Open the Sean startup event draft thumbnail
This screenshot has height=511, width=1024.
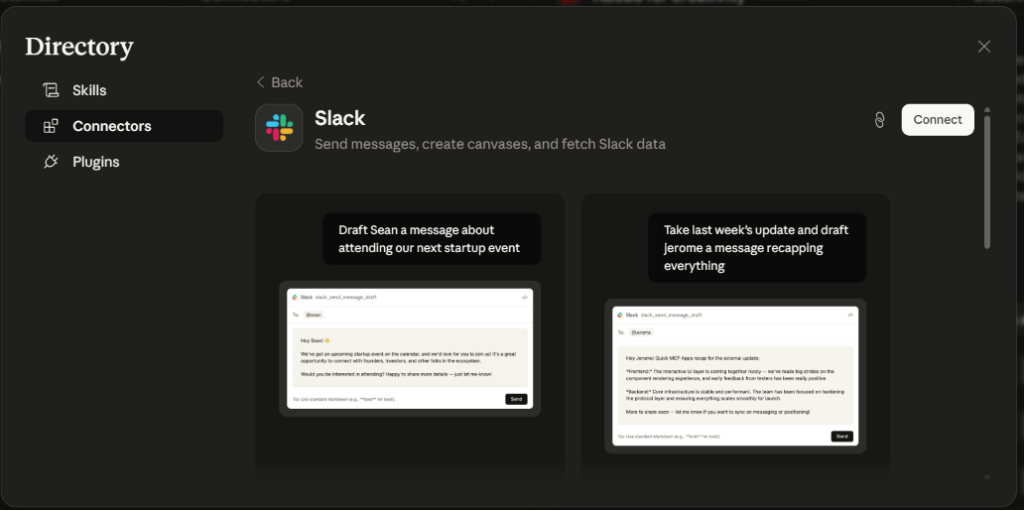(x=410, y=349)
